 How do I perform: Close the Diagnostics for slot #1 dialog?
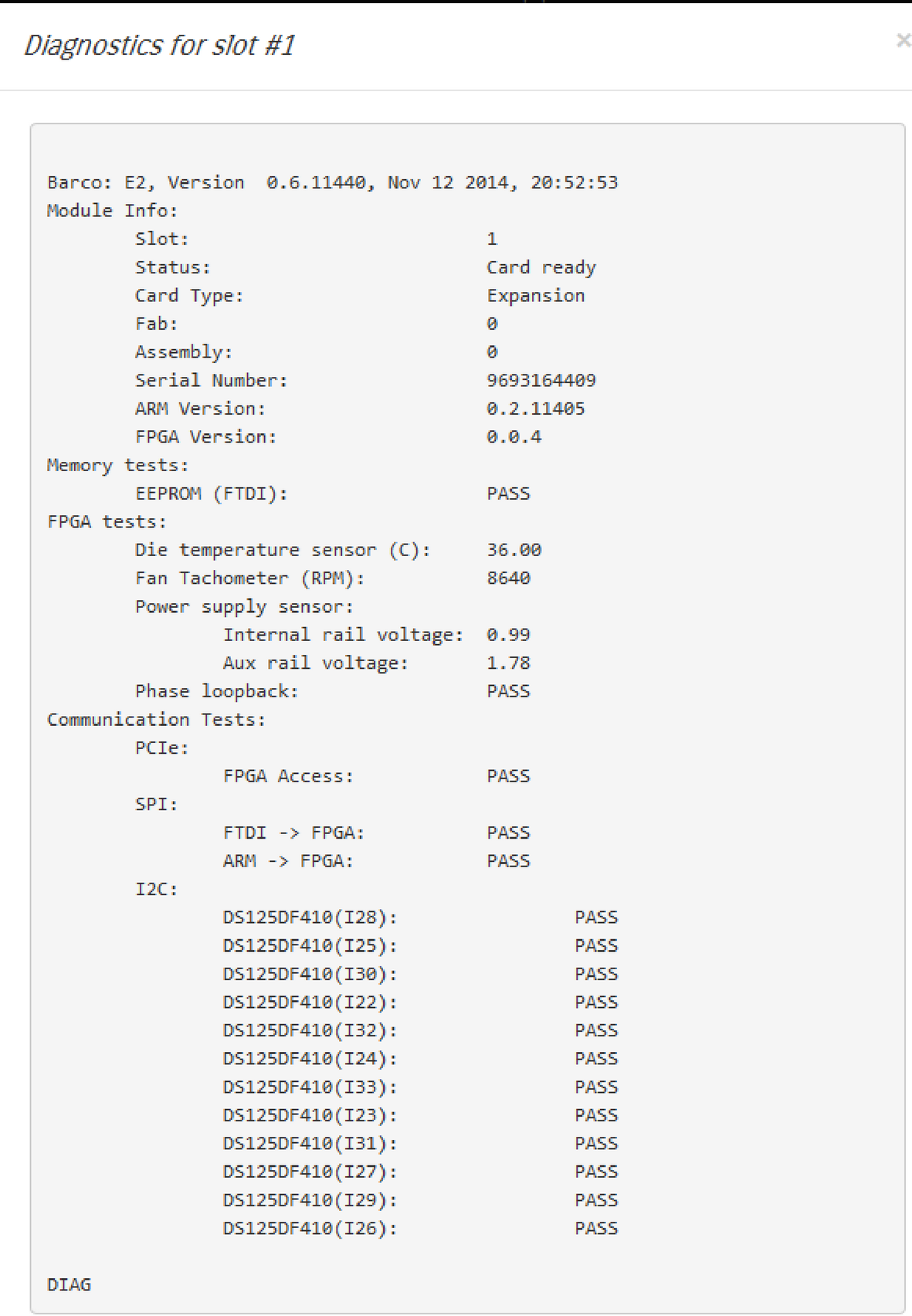(x=903, y=40)
